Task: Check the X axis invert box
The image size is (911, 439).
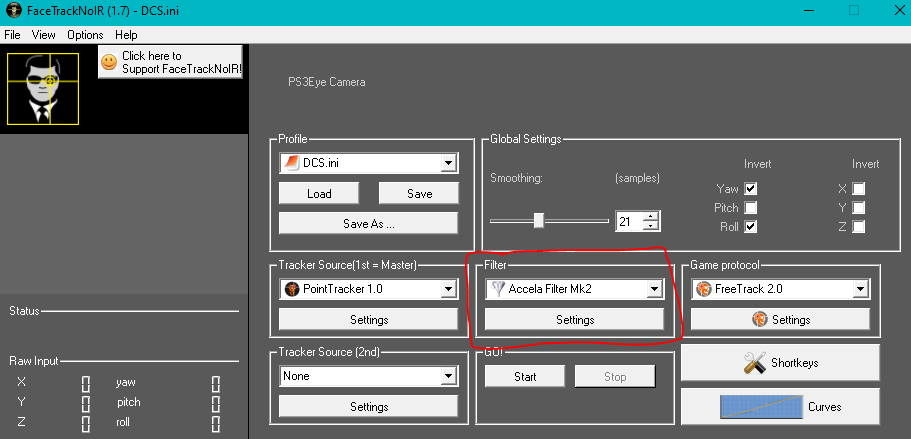Action: tap(858, 188)
